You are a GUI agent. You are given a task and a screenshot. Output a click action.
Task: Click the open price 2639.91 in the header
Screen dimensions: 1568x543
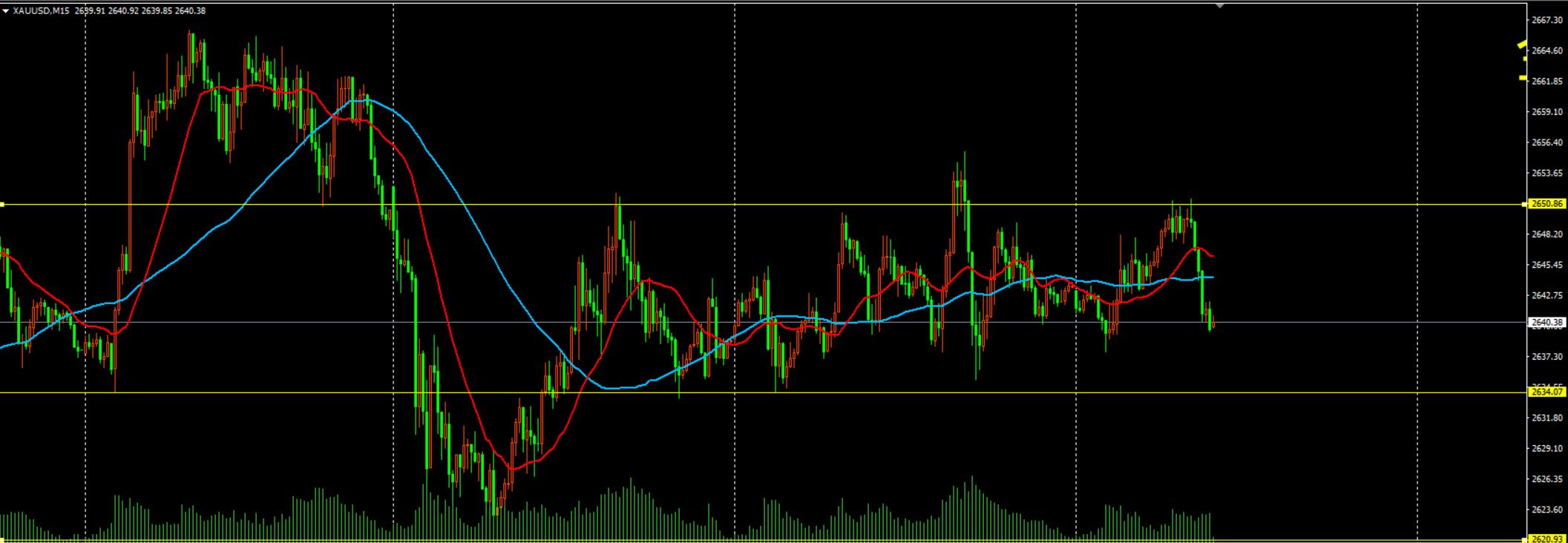coord(90,11)
